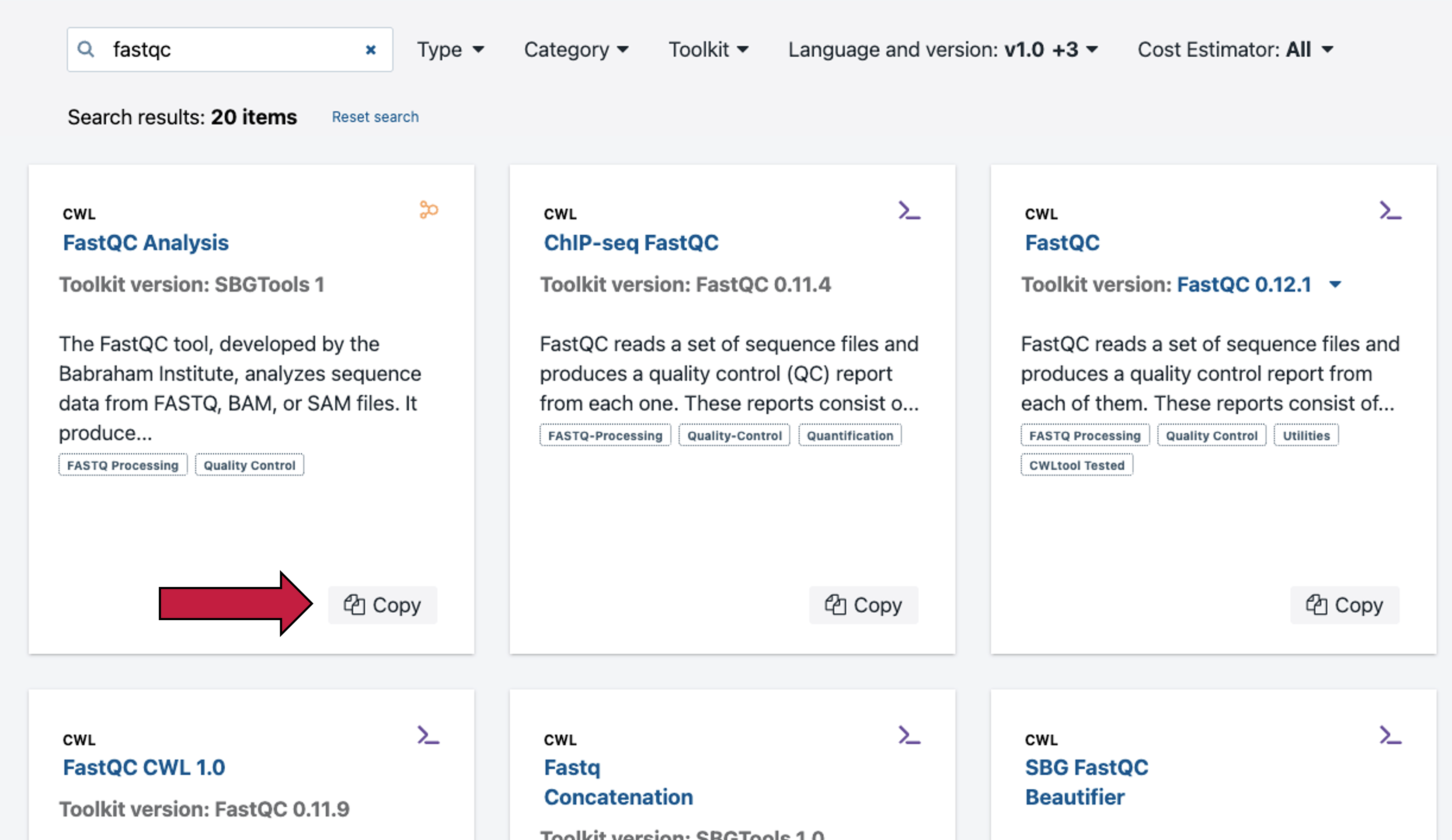Click the Reset search link
The height and width of the screenshot is (840, 1452).
click(x=375, y=117)
